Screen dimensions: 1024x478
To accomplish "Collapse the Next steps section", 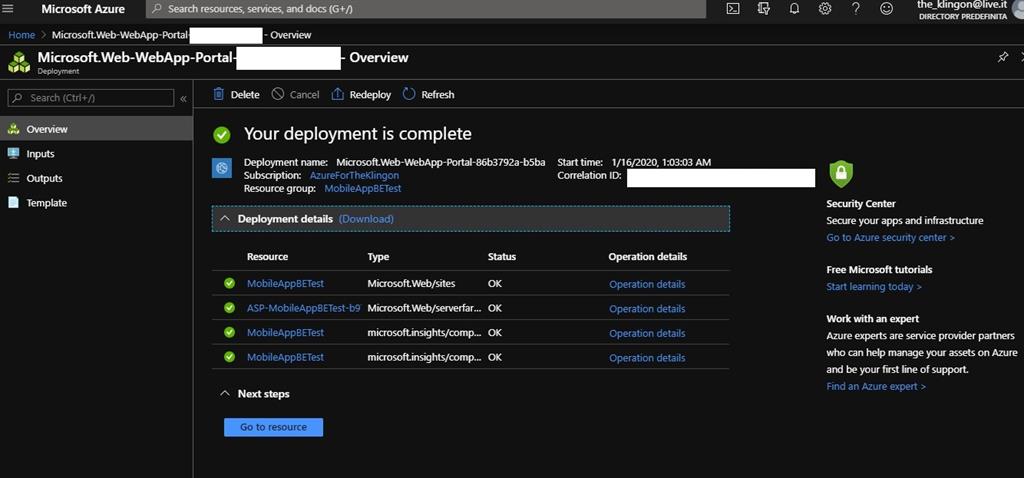I will click(x=225, y=394).
